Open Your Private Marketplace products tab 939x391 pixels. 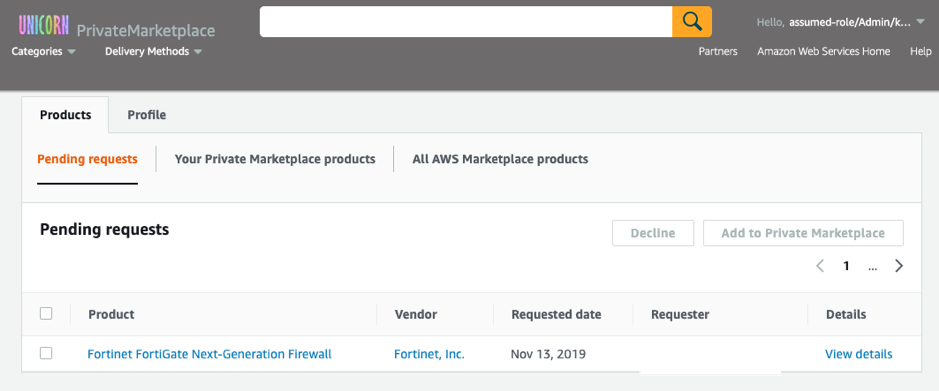coord(275,159)
